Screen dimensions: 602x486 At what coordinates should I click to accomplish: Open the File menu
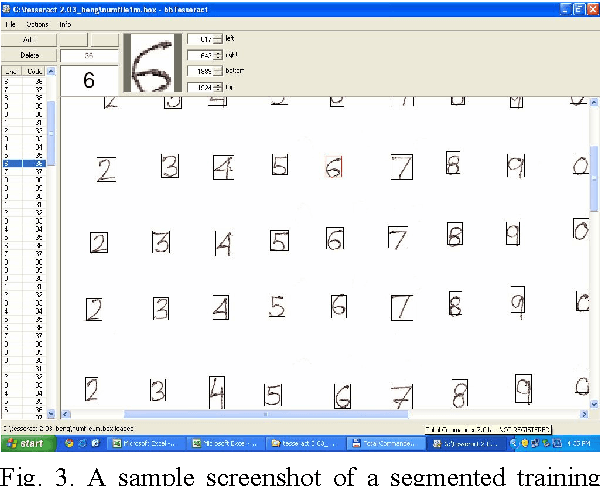click(10, 23)
